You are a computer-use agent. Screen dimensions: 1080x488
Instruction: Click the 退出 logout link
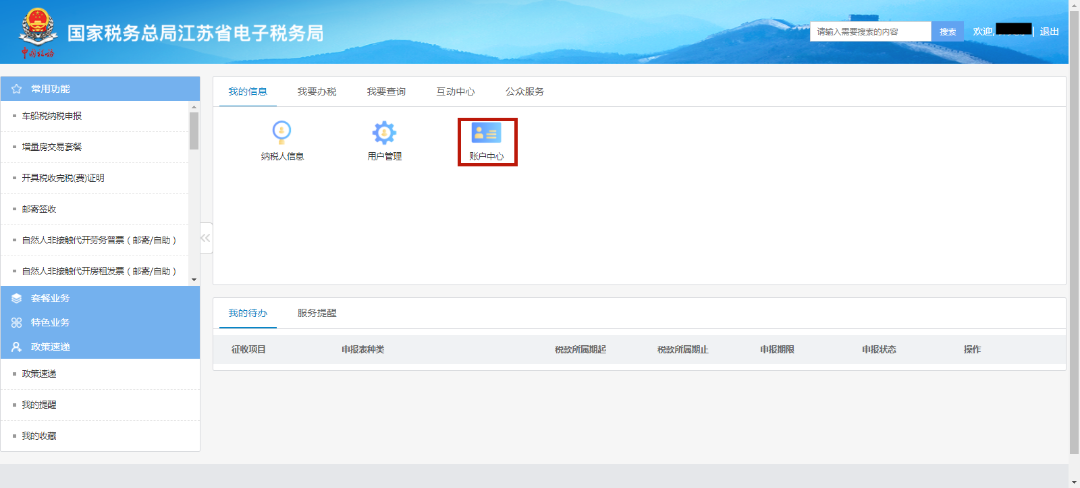1049,32
